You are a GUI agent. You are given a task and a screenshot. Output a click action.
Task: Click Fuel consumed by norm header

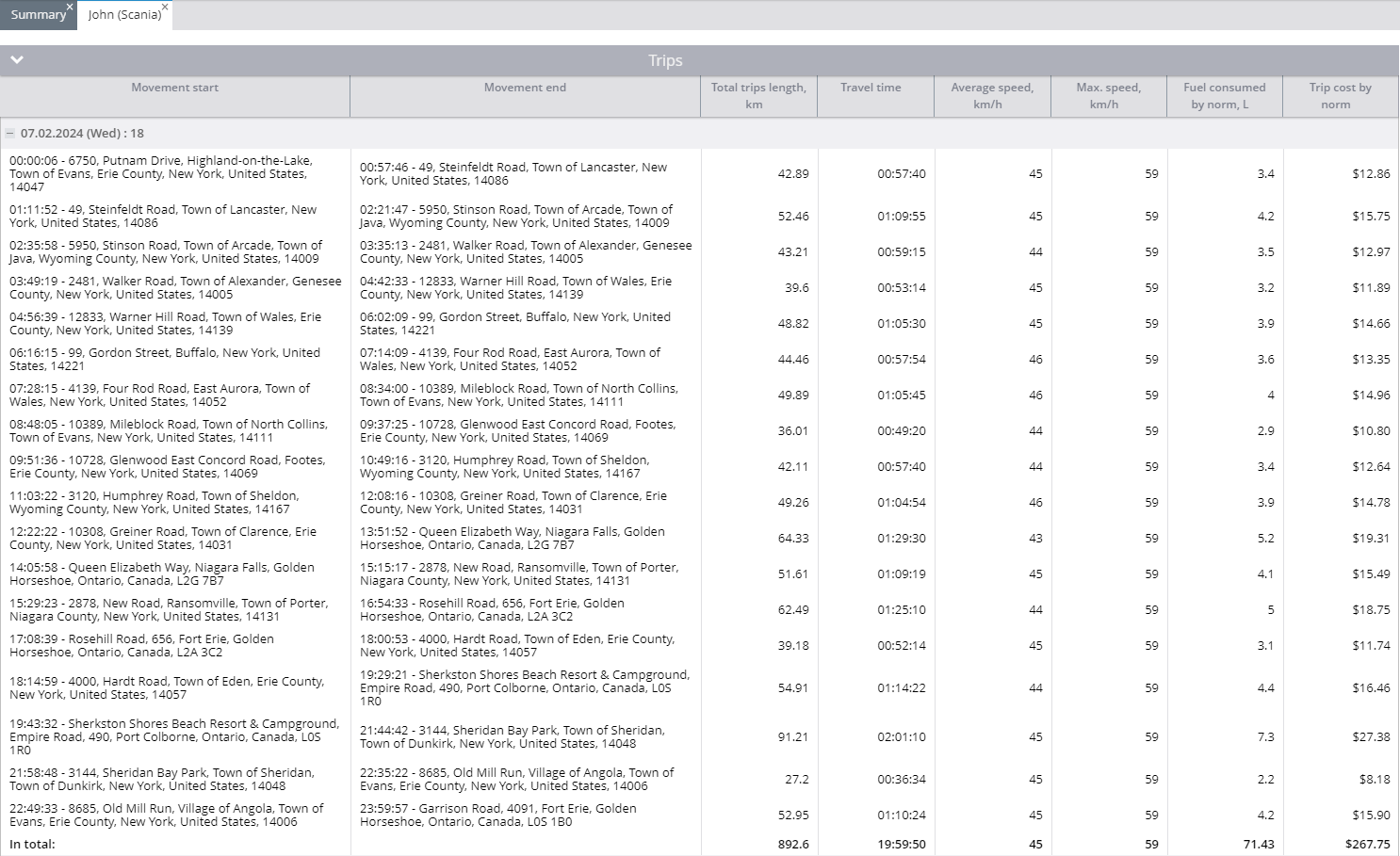(x=1224, y=95)
